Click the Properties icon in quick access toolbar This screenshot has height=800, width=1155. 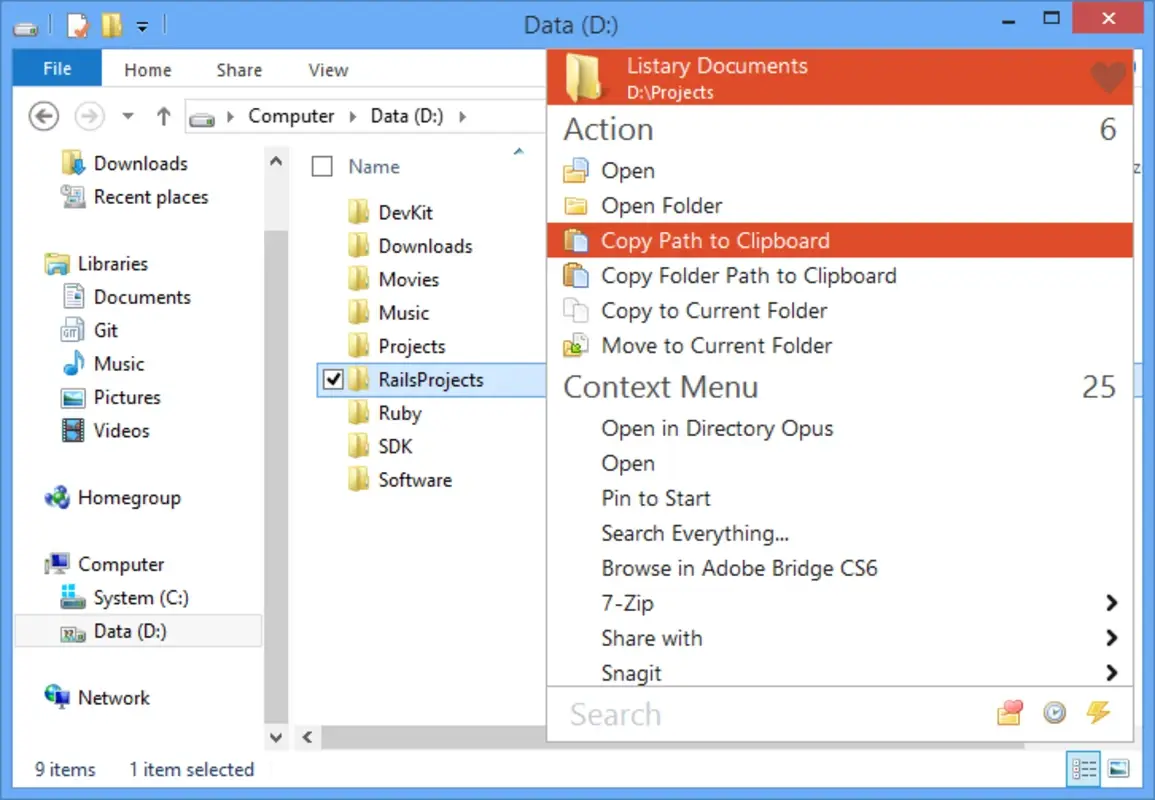[x=79, y=25]
